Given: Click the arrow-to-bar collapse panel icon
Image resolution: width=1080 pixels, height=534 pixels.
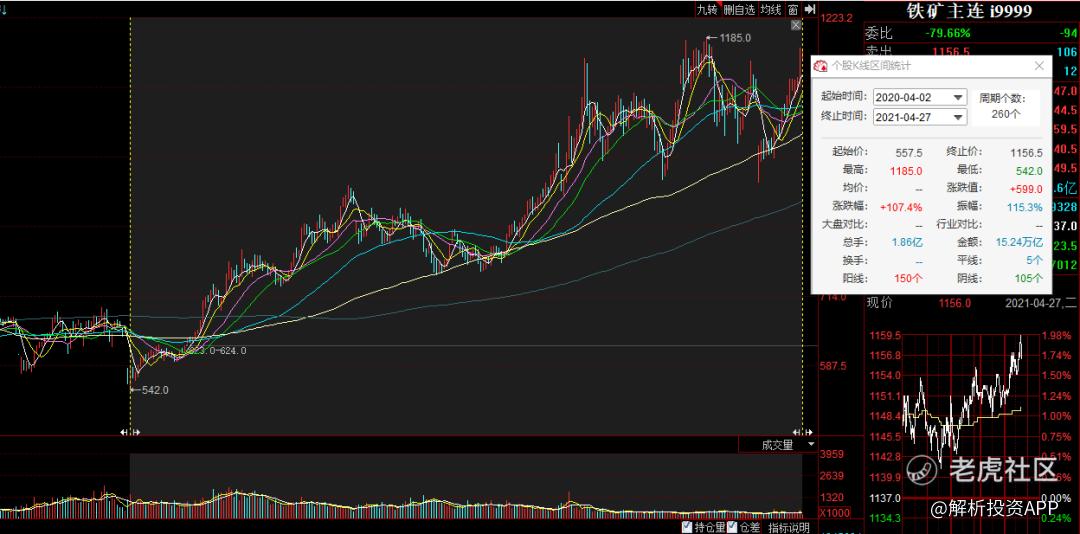Looking at the screenshot, I should pyautogui.click(x=809, y=9).
